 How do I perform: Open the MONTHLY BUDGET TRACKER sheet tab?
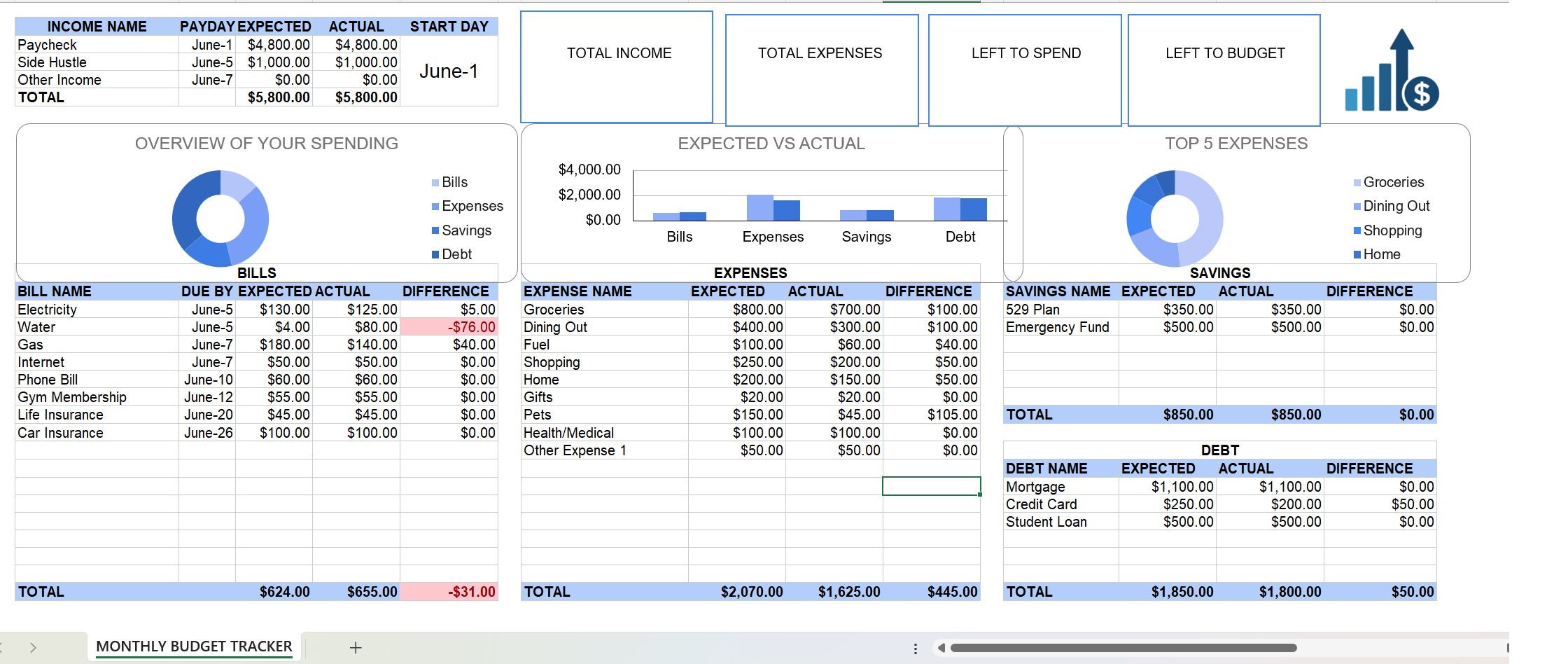(194, 646)
